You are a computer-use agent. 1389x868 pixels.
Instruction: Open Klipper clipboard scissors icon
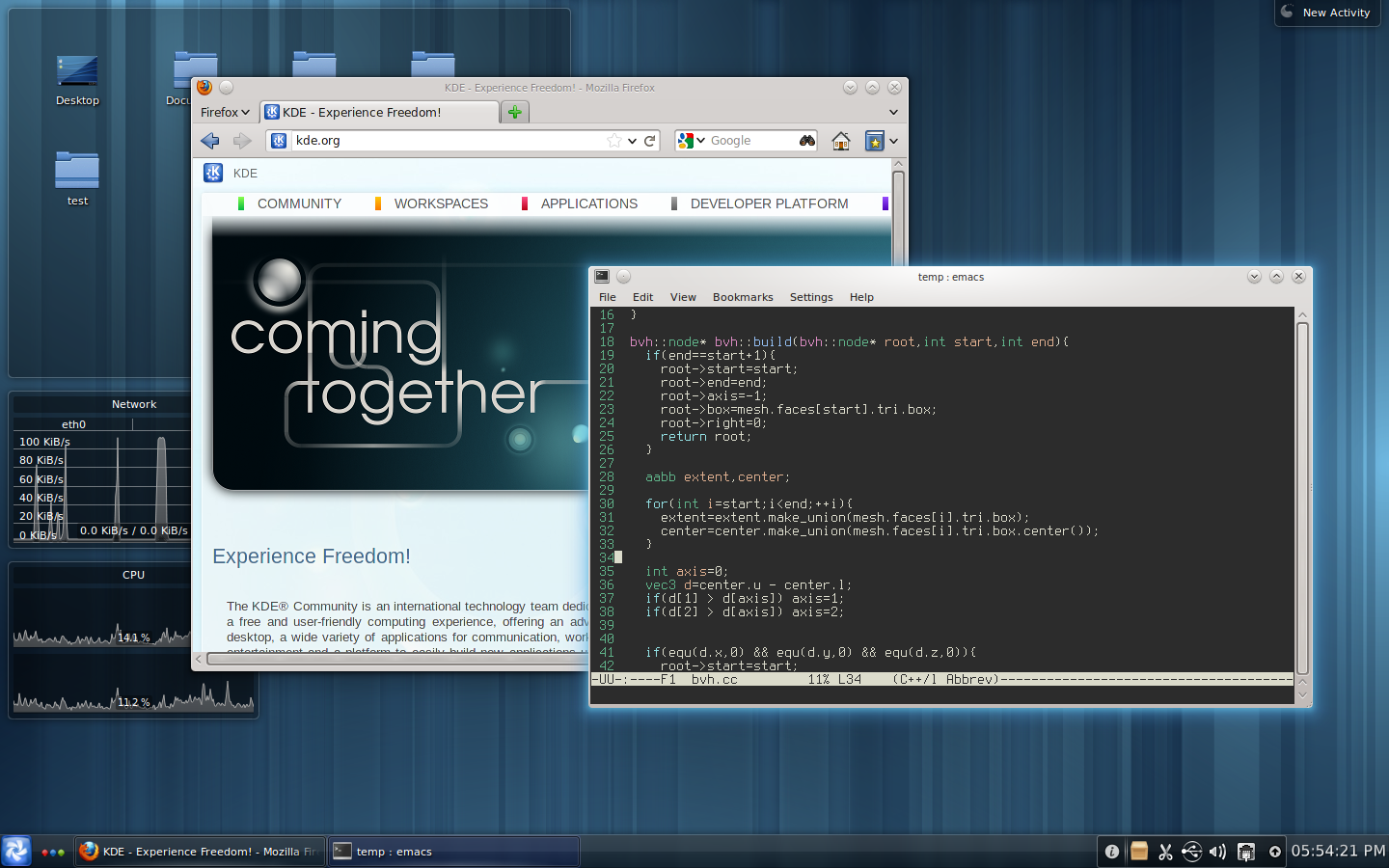(x=1165, y=852)
